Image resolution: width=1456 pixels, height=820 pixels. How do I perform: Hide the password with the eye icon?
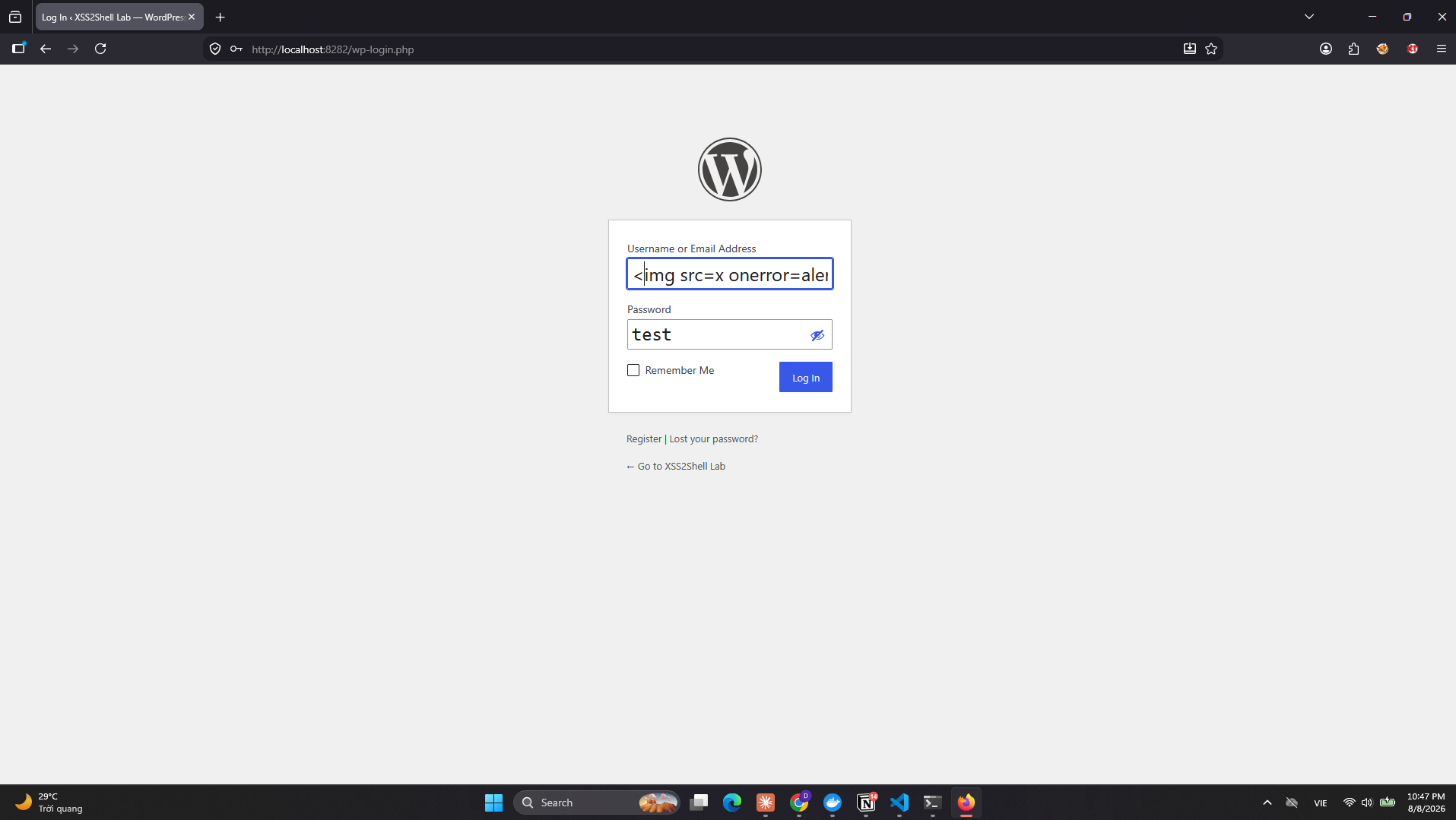tap(817, 335)
